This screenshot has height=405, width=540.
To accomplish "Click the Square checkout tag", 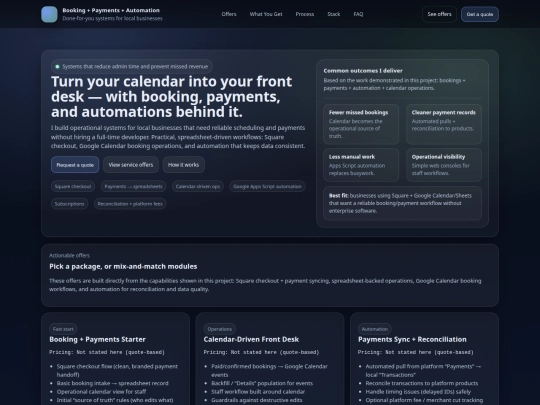I will (73, 186).
